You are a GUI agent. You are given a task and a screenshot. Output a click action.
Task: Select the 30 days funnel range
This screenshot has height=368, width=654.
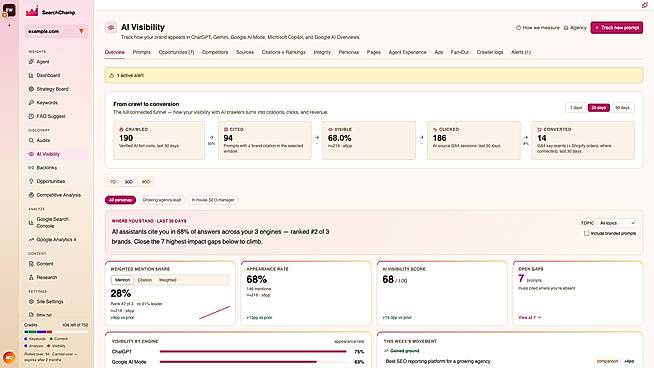click(x=599, y=108)
